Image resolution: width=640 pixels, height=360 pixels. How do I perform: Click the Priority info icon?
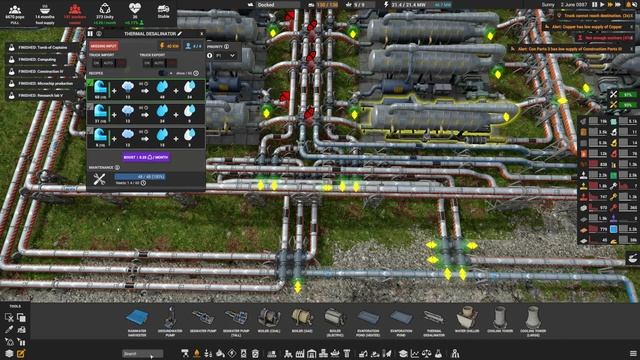tap(226, 47)
